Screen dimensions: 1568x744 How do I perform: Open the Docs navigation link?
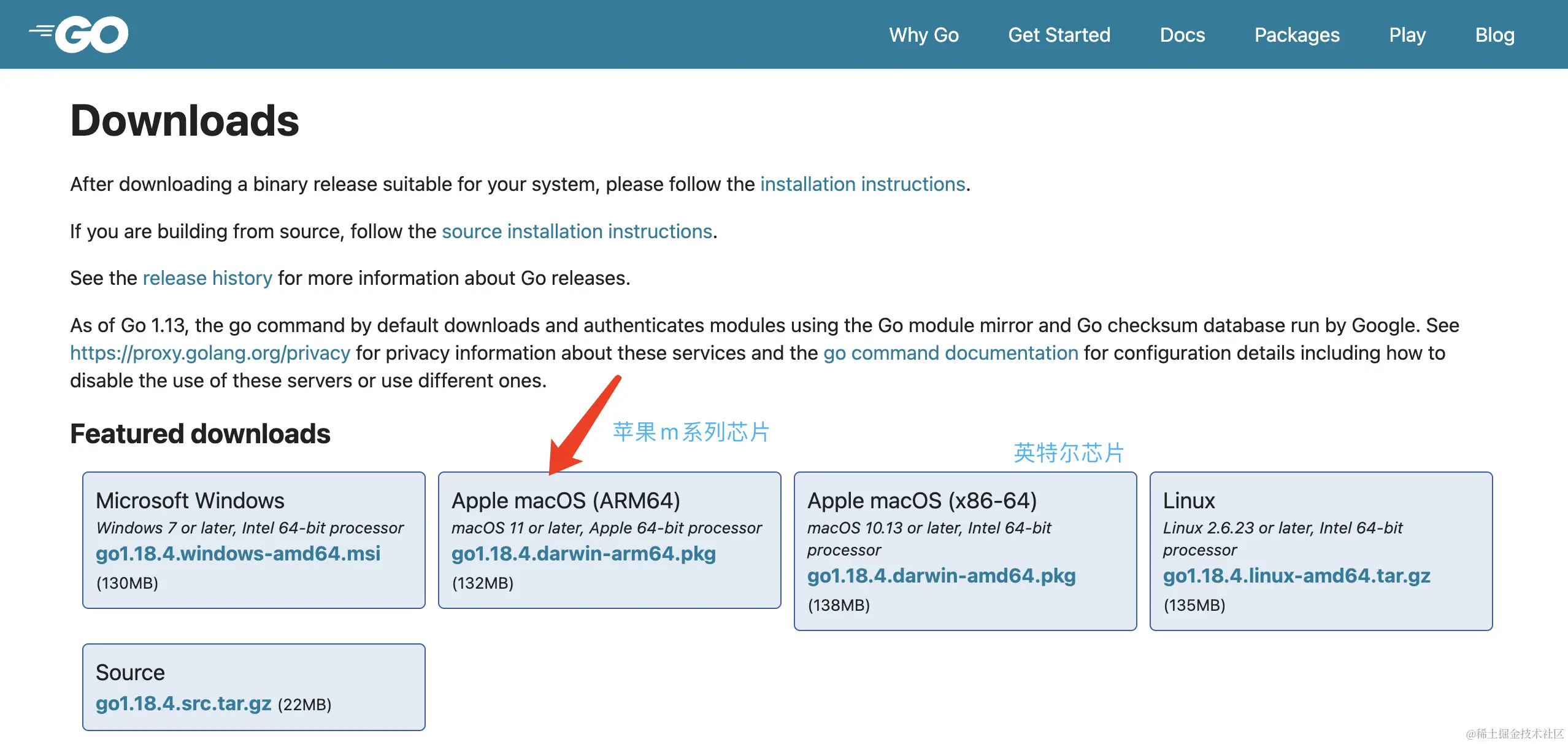tap(1182, 35)
